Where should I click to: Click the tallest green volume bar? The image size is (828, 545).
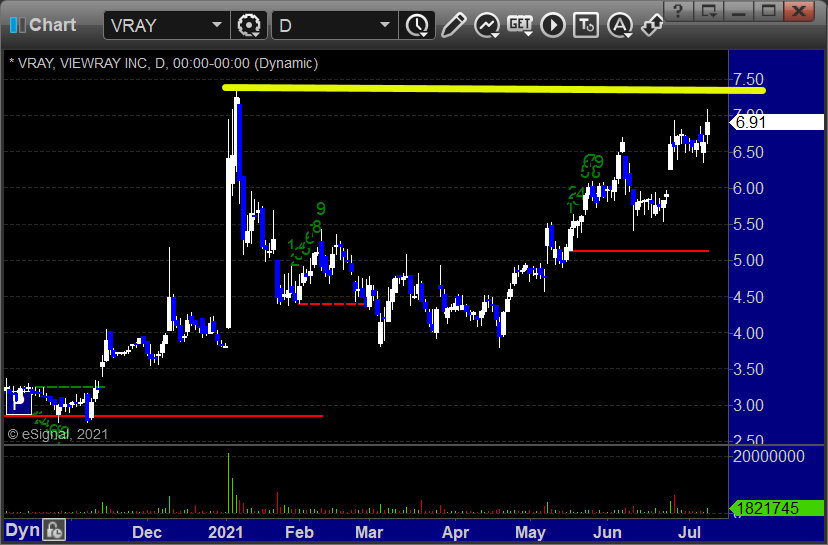click(229, 483)
